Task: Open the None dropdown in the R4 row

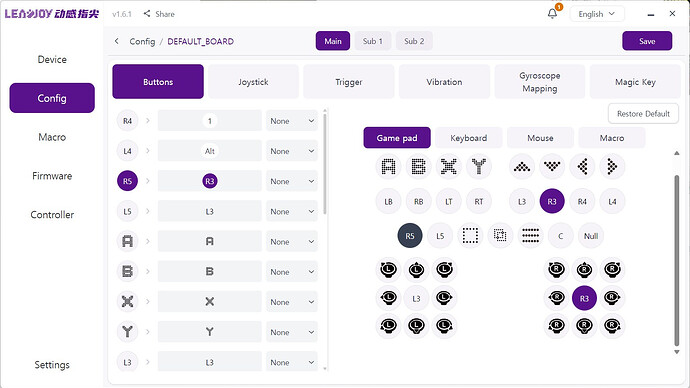Action: [x=292, y=121]
